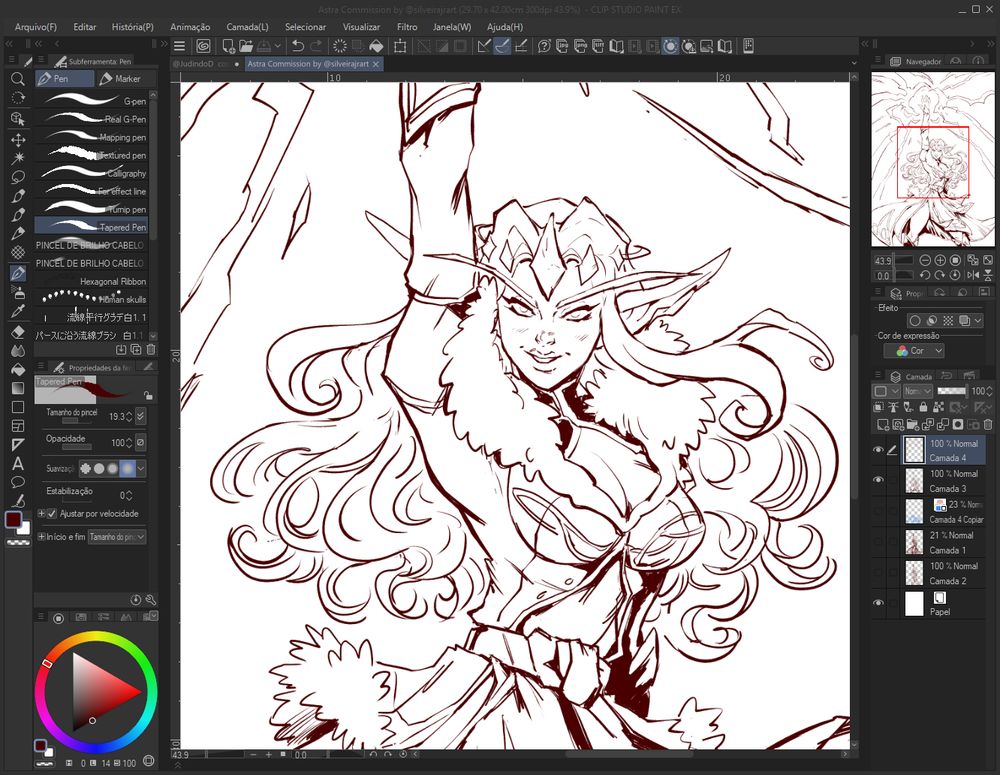1000x775 pixels.
Task: Open the Cor de expressão dropdown
Action: [x=914, y=351]
